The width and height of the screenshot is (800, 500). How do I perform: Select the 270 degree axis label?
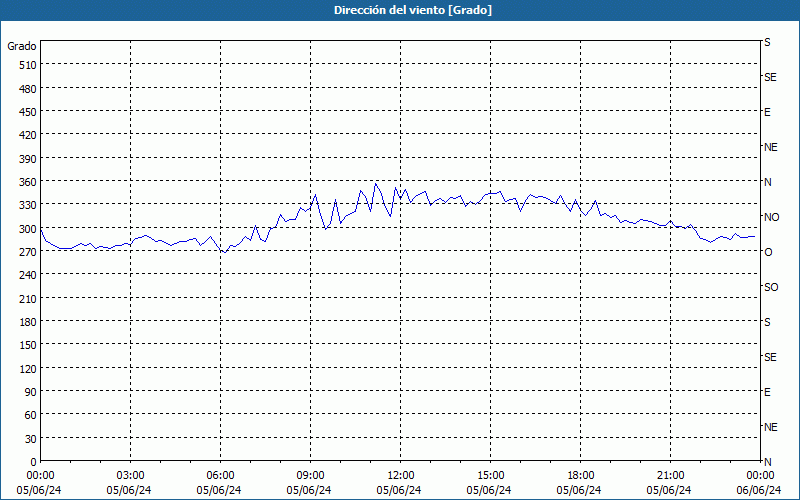tap(28, 252)
